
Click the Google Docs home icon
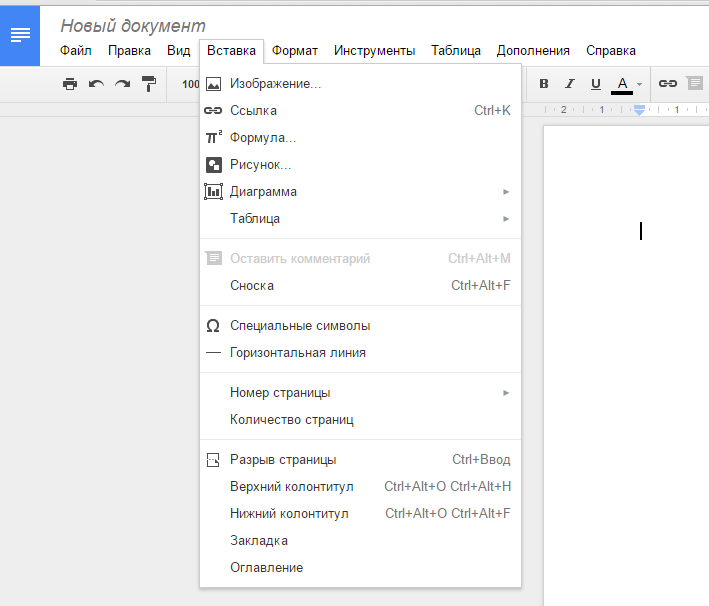[x=20, y=36]
